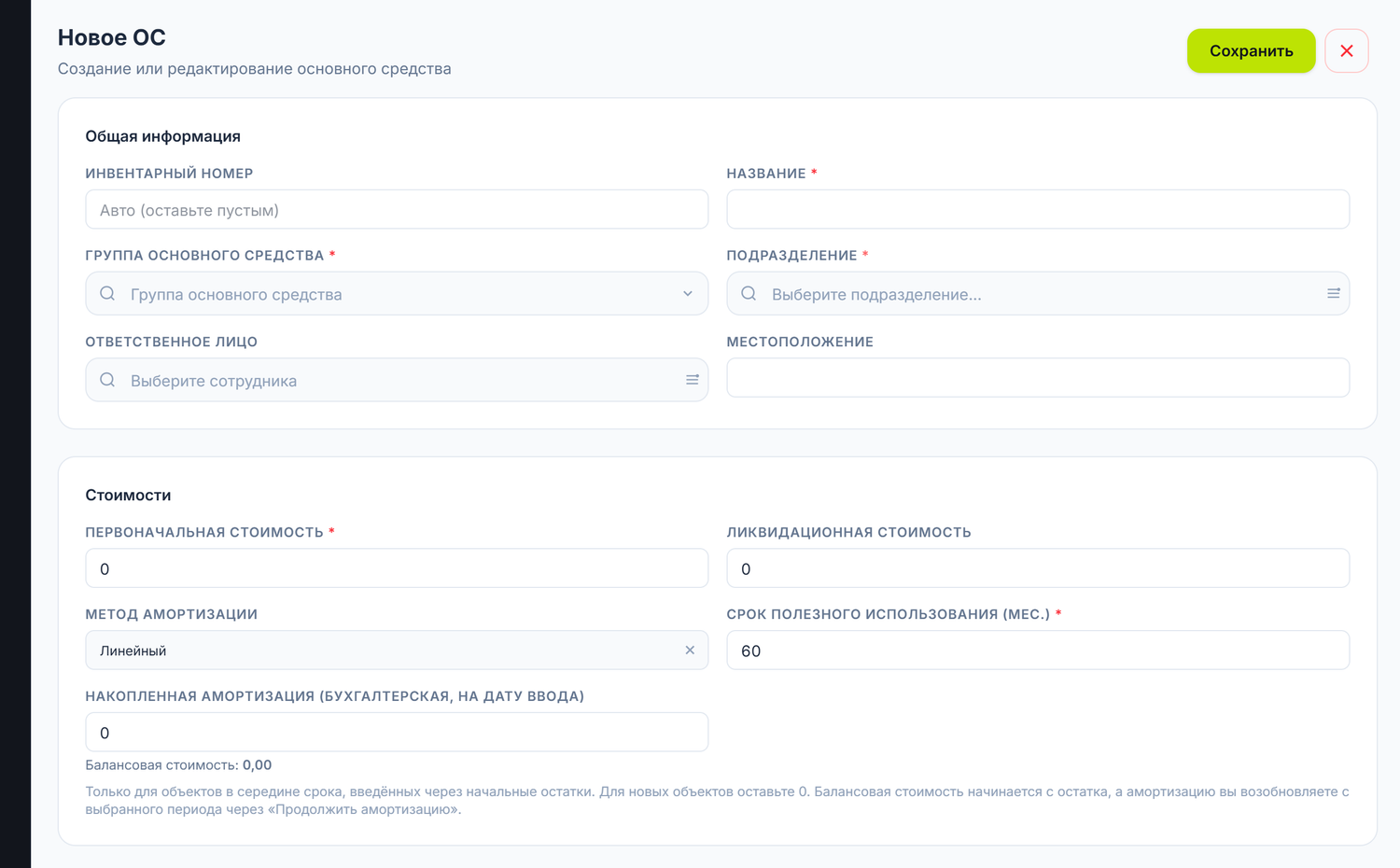
Task: Open list icon in Ответственное лицо field
Action: pos(693,380)
